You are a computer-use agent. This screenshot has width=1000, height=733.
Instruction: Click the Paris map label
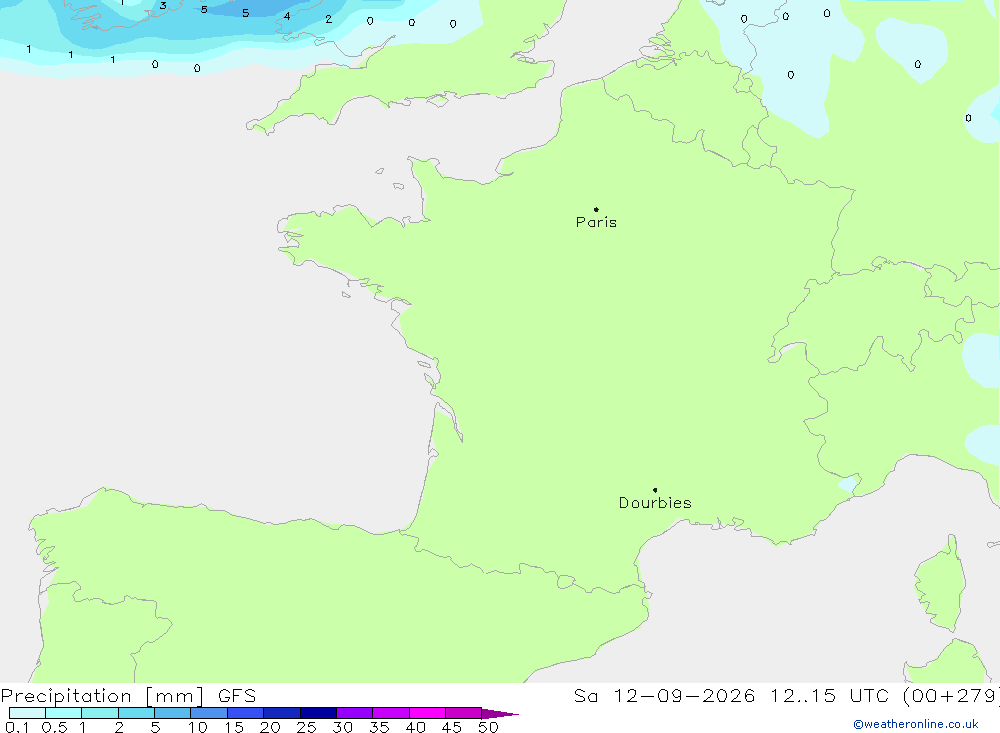click(x=596, y=222)
